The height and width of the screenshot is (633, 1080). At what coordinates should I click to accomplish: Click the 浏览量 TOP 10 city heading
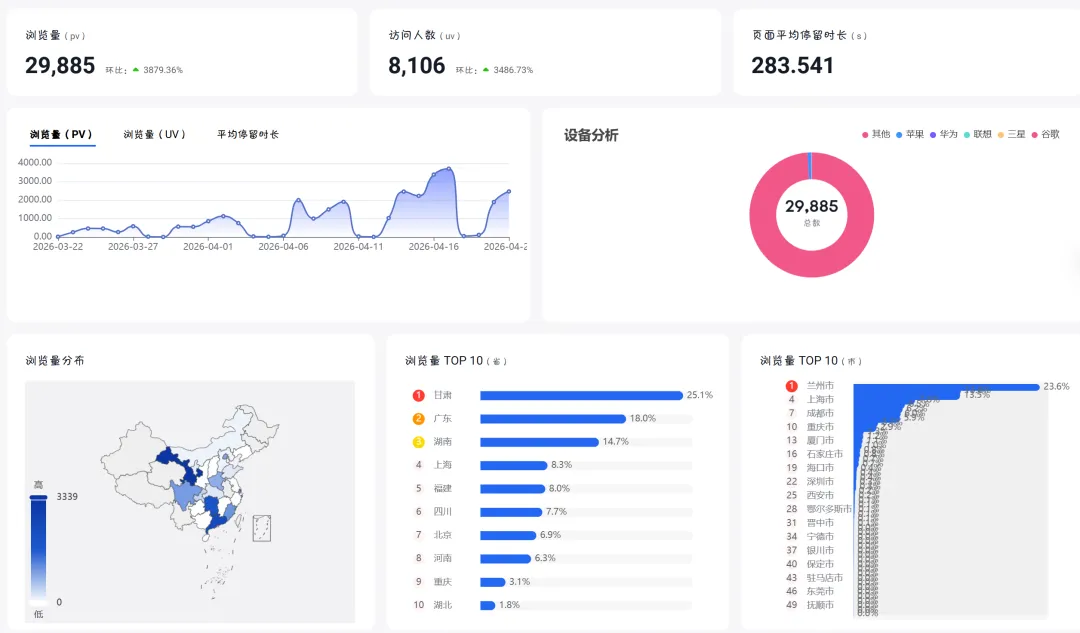pyautogui.click(x=811, y=360)
